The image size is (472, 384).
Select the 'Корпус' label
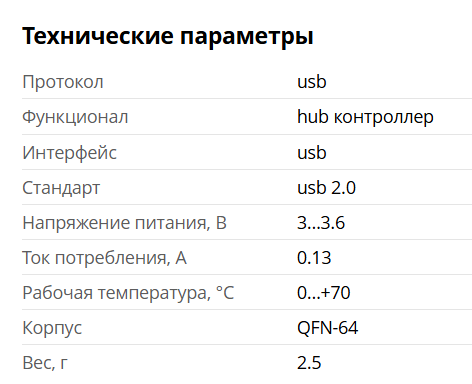pos(52,328)
